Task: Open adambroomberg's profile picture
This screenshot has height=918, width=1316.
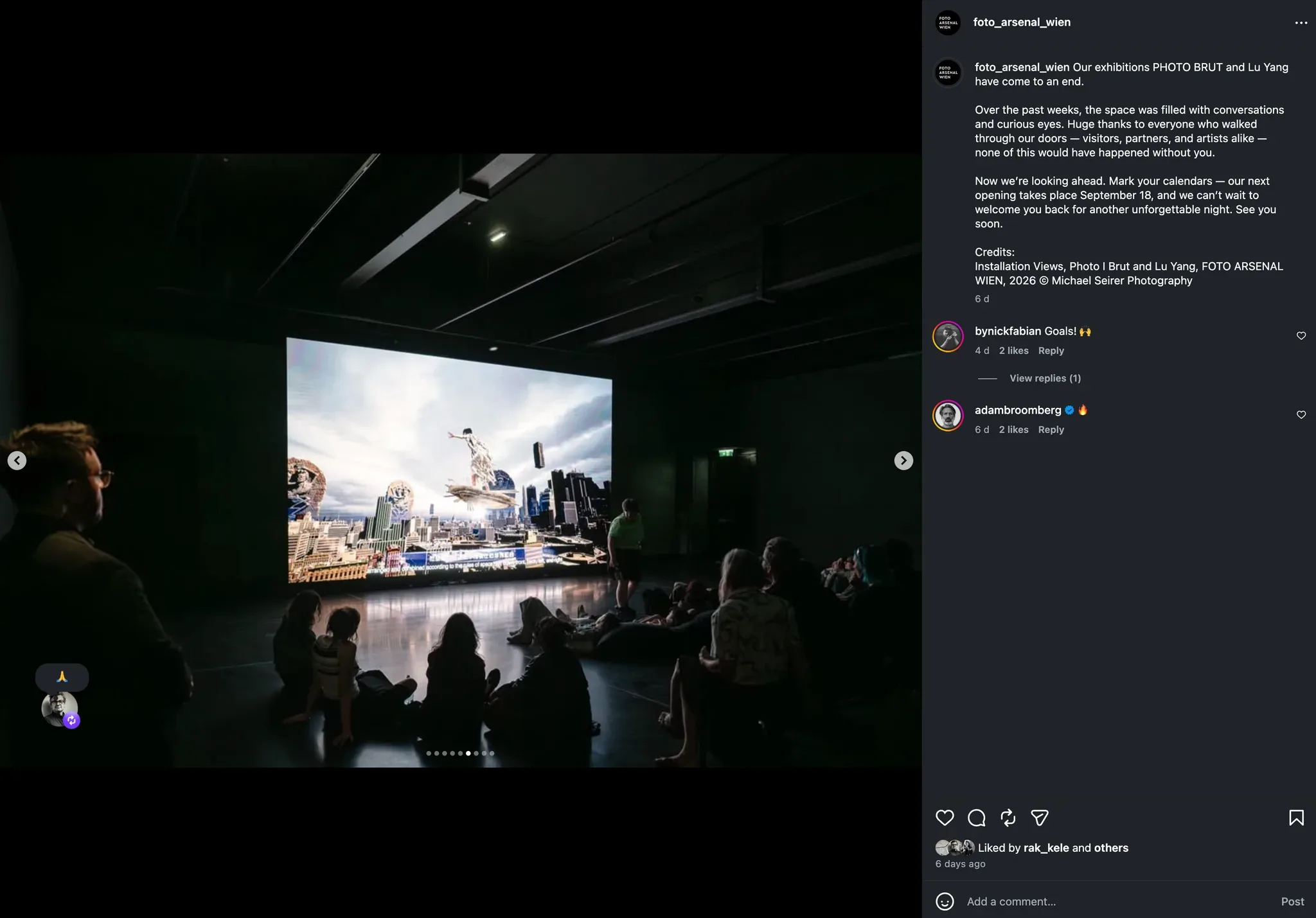Action: (948, 416)
